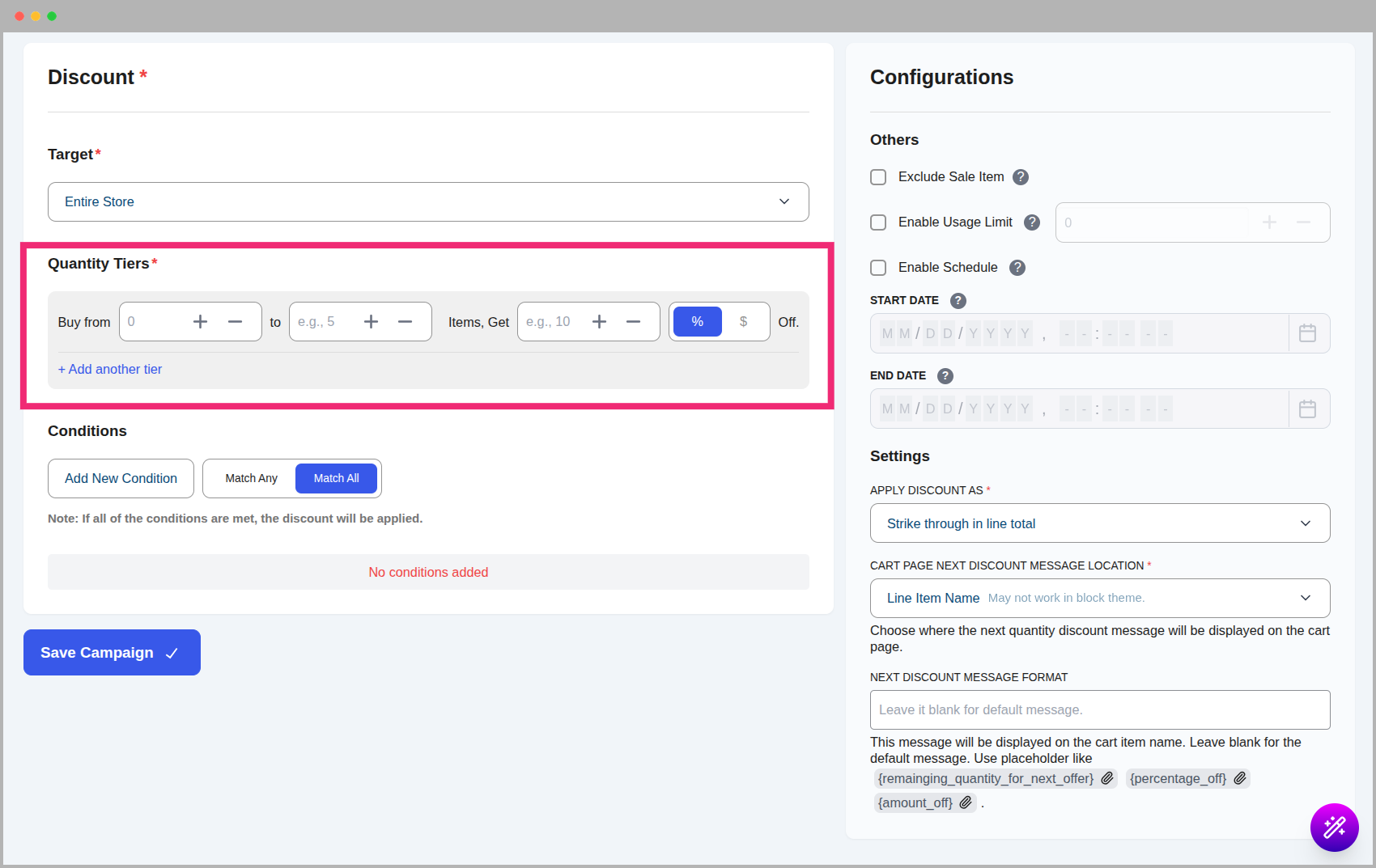
Task: Check the Exclude Sale Item checkbox
Action: click(878, 177)
